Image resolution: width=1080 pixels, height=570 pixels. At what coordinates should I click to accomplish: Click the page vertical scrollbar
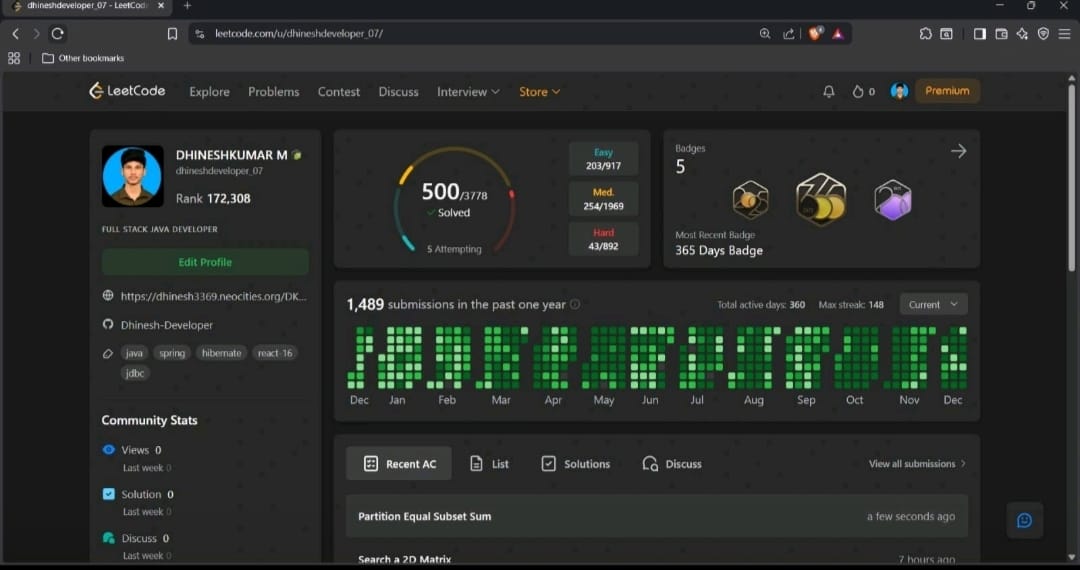(1071, 179)
